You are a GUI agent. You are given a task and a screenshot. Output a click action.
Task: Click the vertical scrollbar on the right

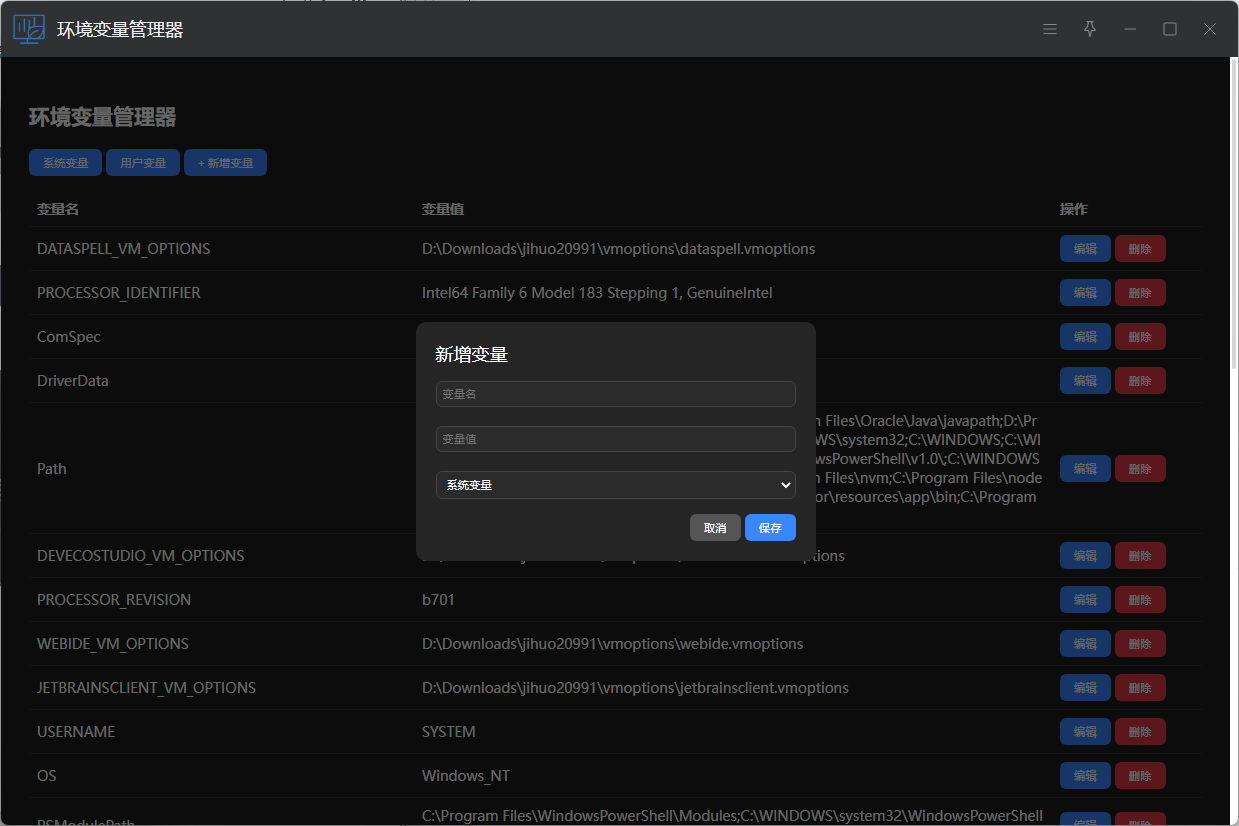[1233, 220]
